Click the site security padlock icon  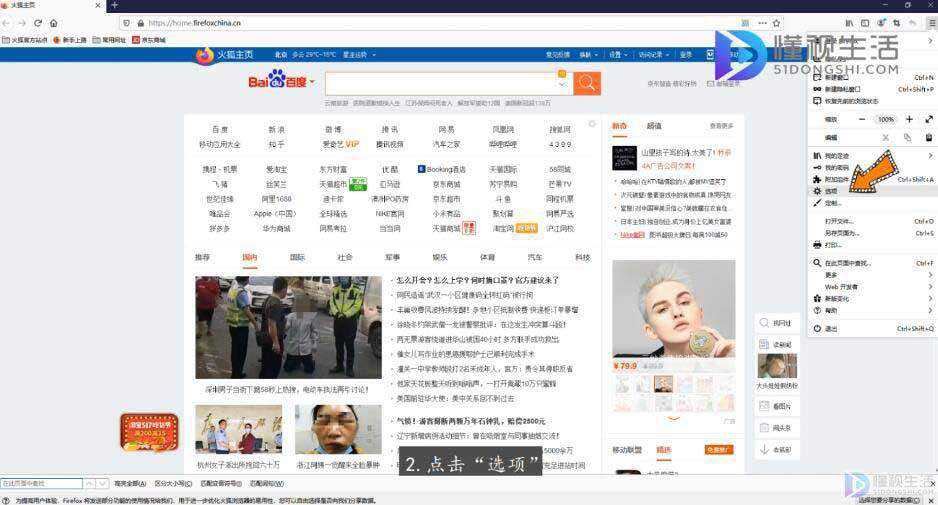(x=141, y=23)
